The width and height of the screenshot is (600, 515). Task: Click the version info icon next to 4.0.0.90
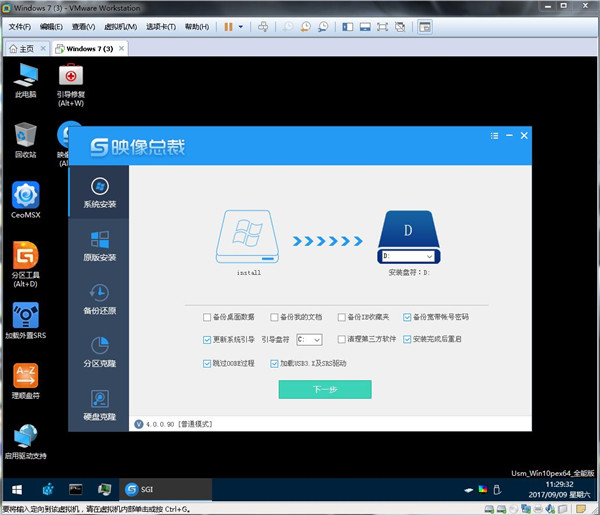pos(139,424)
